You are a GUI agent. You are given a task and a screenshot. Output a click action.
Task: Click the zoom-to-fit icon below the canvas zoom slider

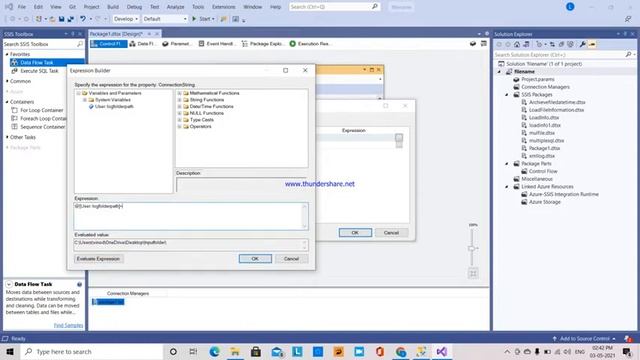473,273
